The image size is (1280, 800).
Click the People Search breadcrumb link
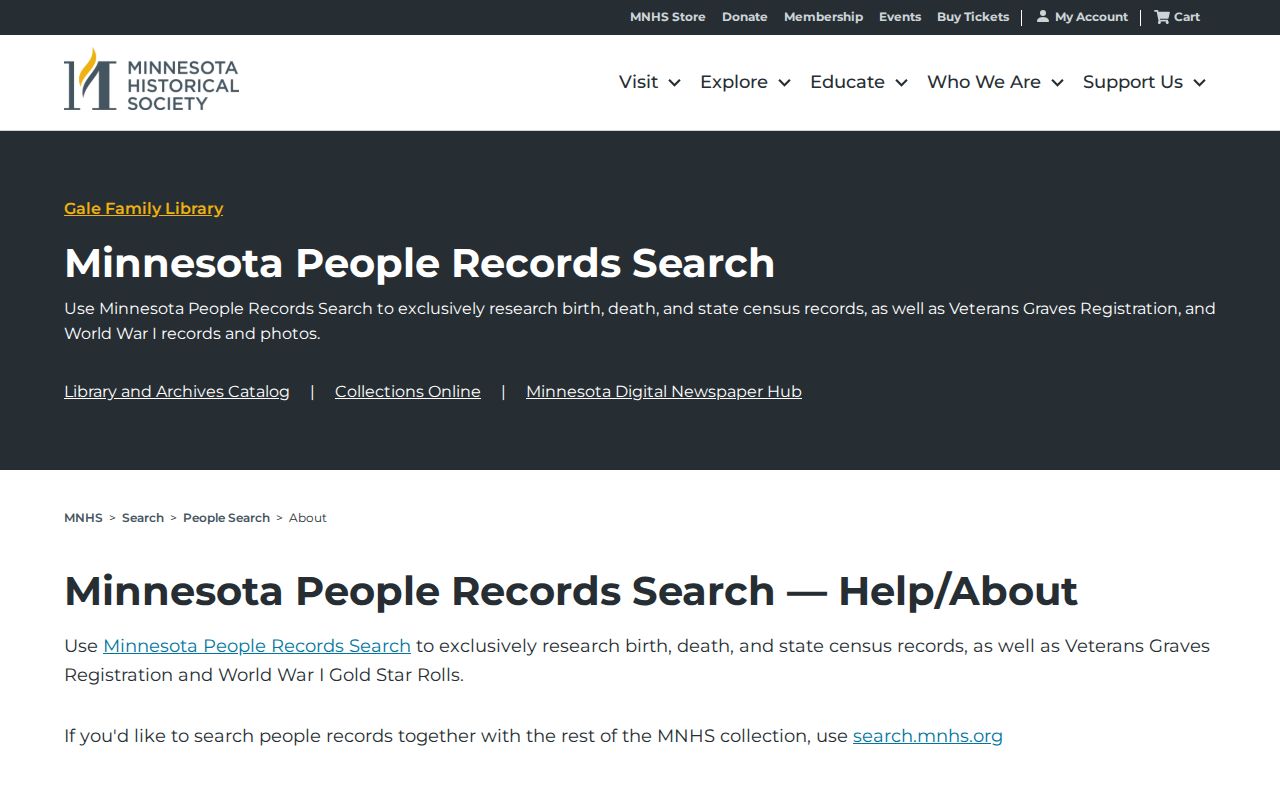pos(226,518)
